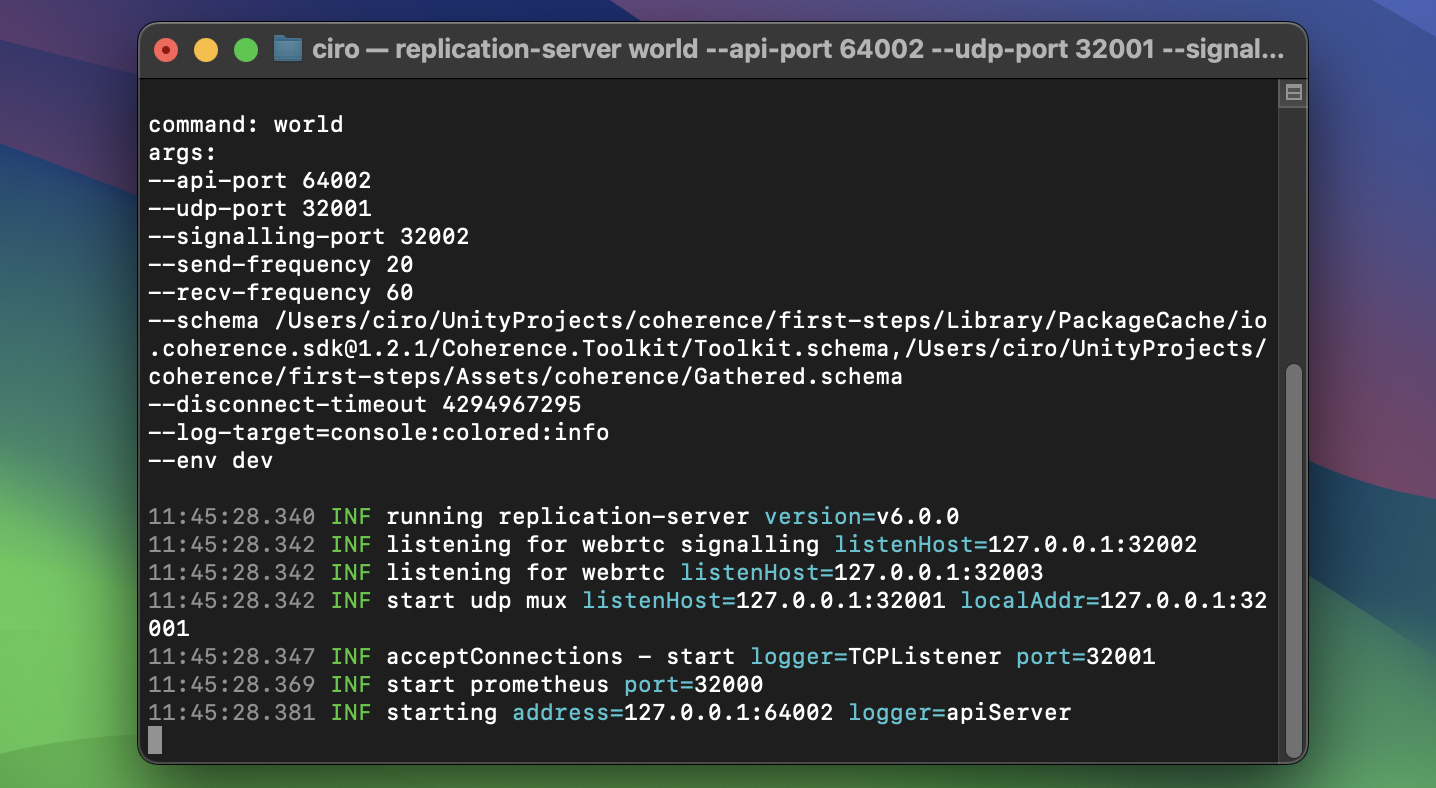
Task: Click the "--recv-frequency 60" line
Action: click(281, 293)
